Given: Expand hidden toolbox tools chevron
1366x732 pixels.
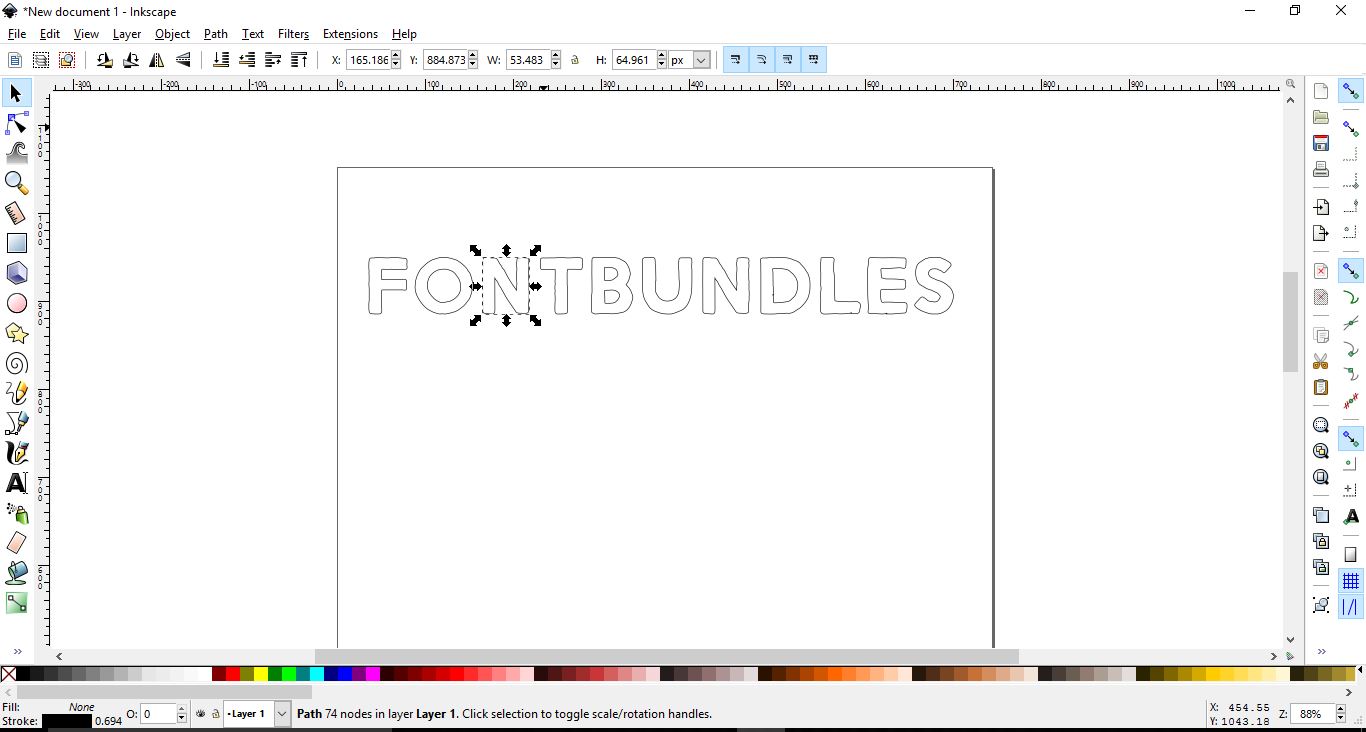Looking at the screenshot, I should pyautogui.click(x=16, y=652).
